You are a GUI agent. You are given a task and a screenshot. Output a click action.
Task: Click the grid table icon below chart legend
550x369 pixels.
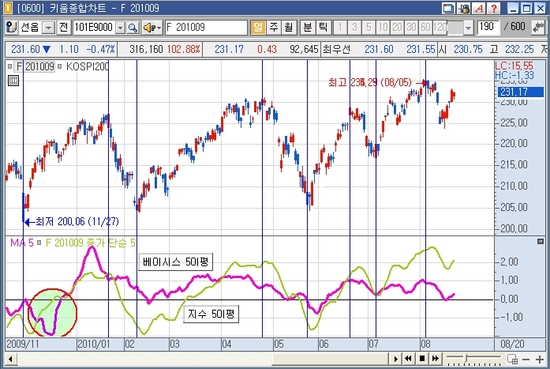13,81
